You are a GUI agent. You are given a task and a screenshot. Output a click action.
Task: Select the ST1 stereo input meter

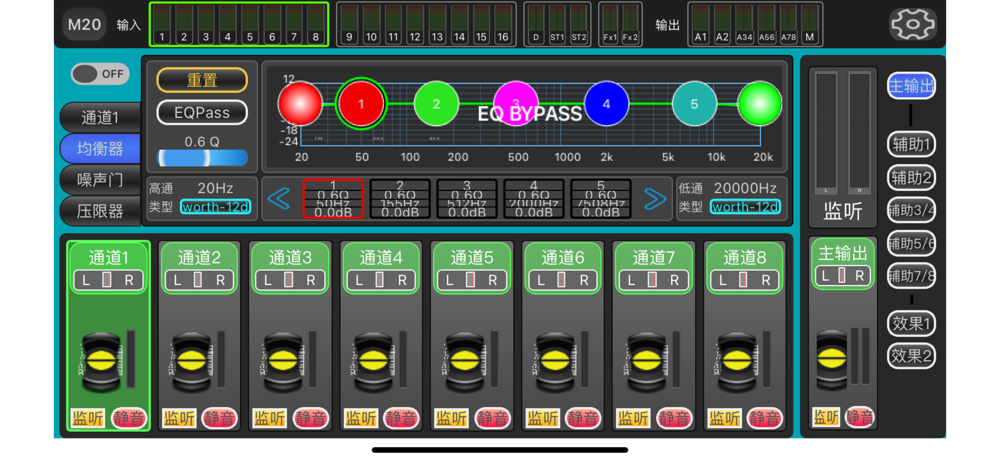coord(557,24)
